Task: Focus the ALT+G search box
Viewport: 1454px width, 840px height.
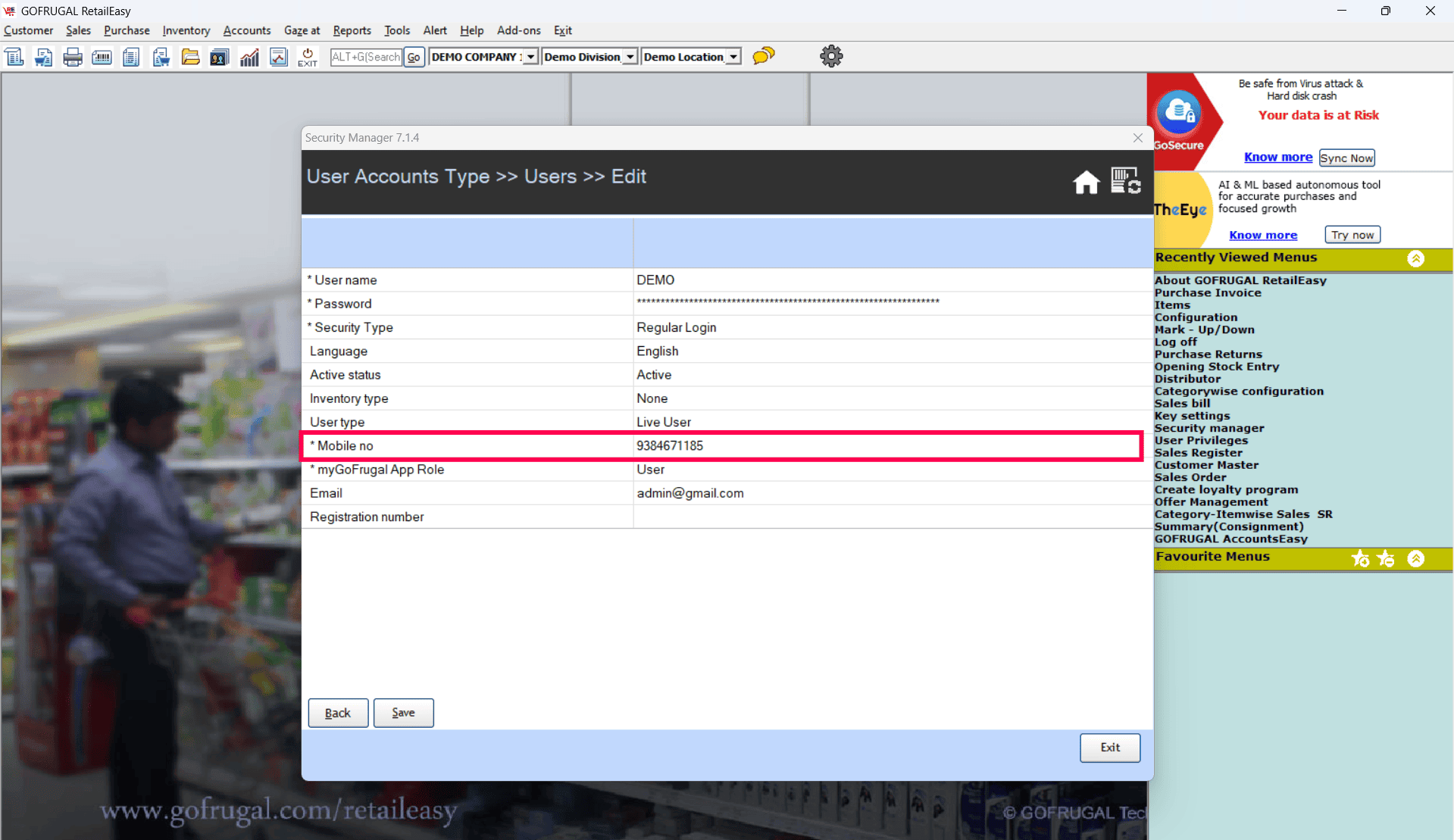Action: (x=366, y=57)
